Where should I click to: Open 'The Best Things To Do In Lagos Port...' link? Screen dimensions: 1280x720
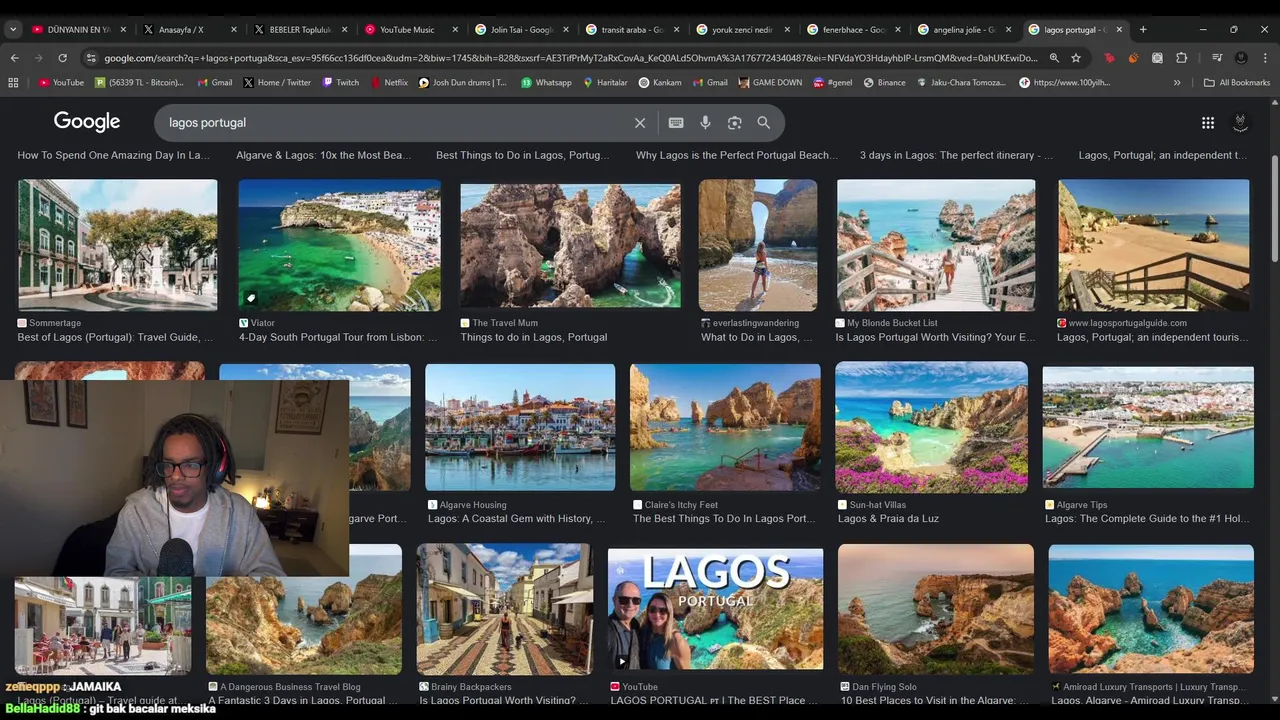tap(724, 518)
